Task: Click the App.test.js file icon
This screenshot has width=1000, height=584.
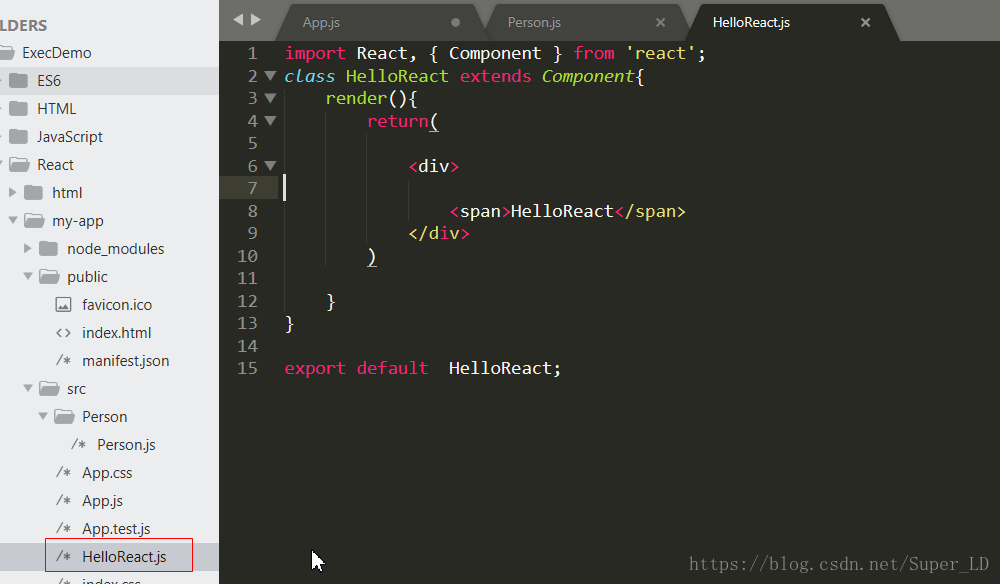Action: pos(63,529)
